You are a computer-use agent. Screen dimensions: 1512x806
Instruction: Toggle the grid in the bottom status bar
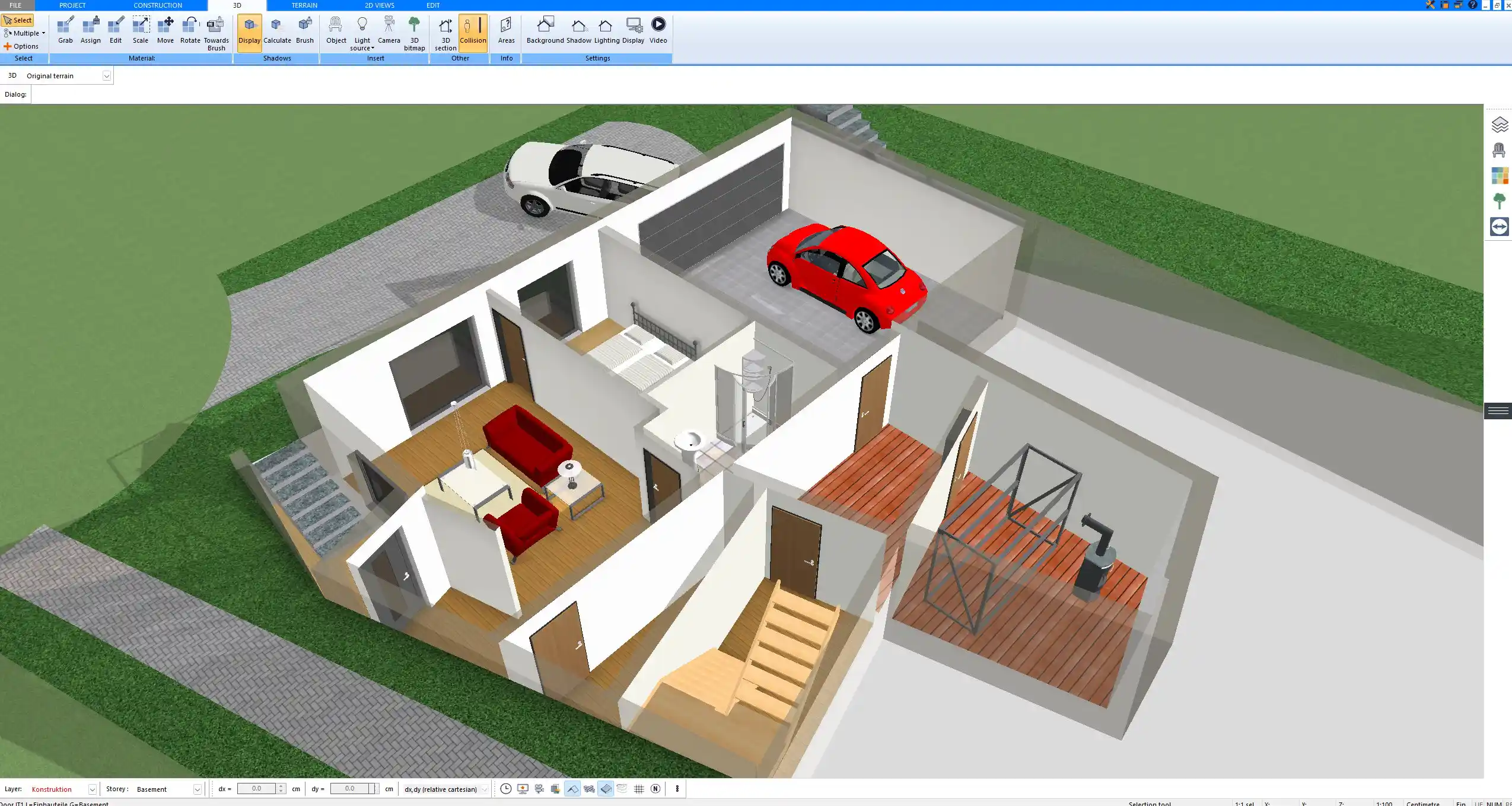639,789
